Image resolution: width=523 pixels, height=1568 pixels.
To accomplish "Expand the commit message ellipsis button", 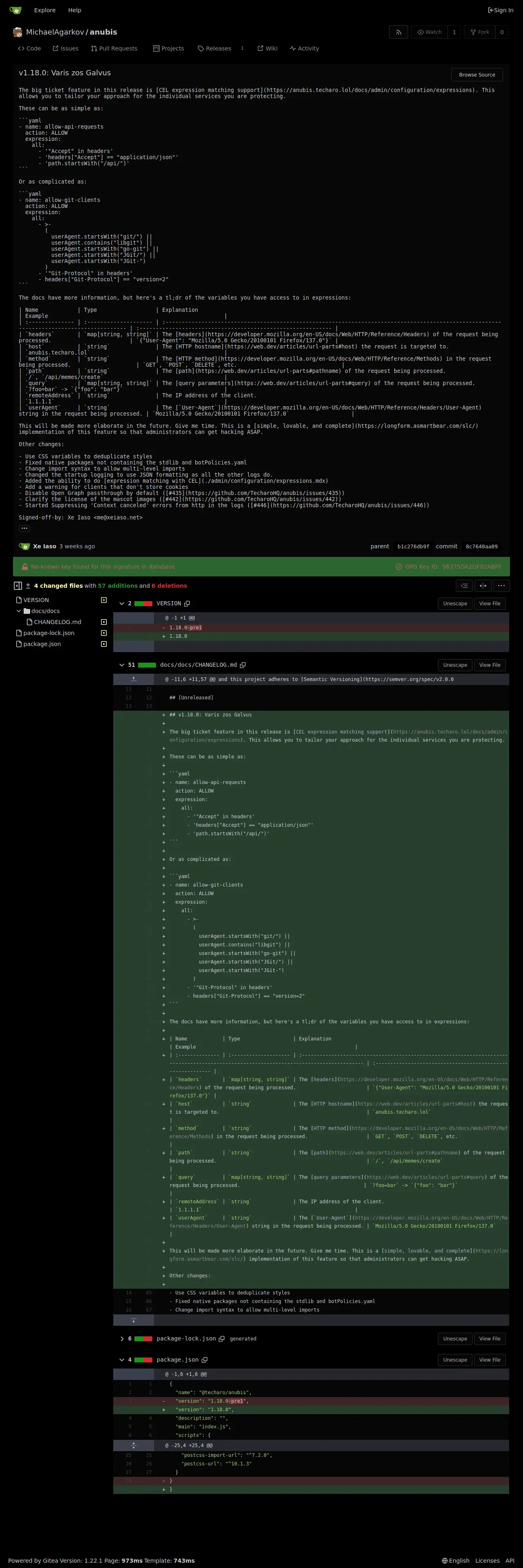I will (x=24, y=528).
